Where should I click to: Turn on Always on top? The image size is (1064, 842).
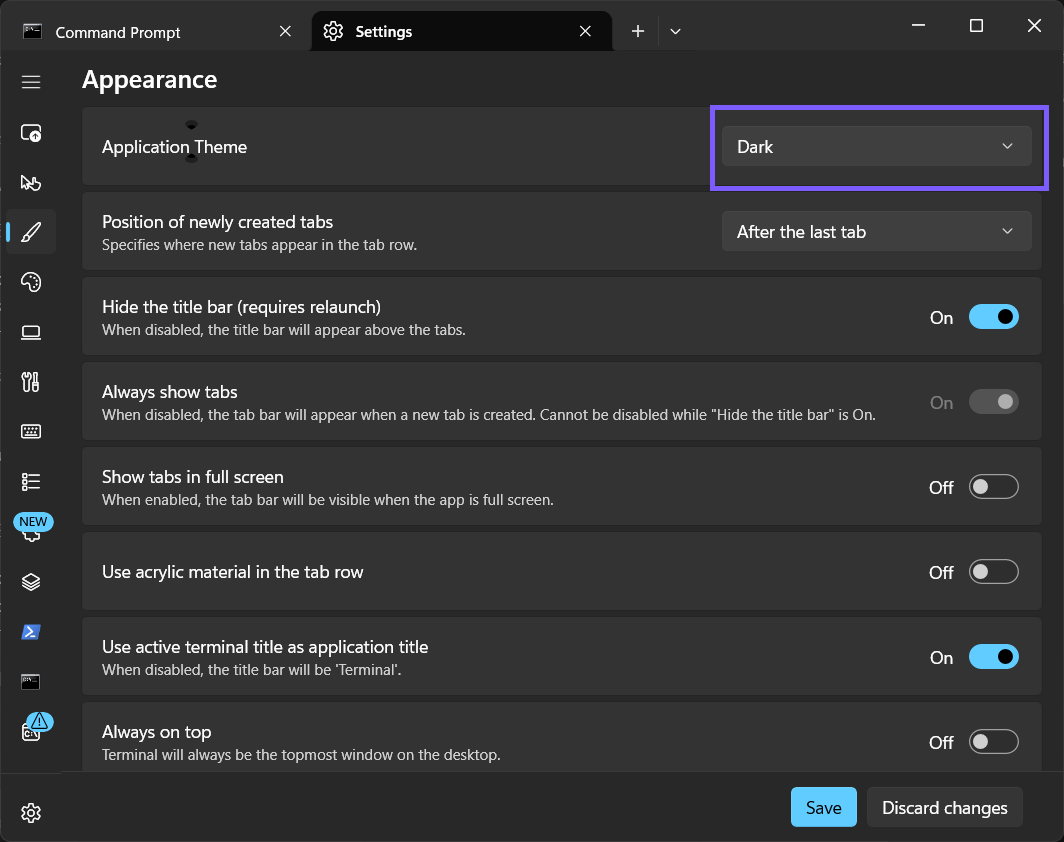(993, 742)
